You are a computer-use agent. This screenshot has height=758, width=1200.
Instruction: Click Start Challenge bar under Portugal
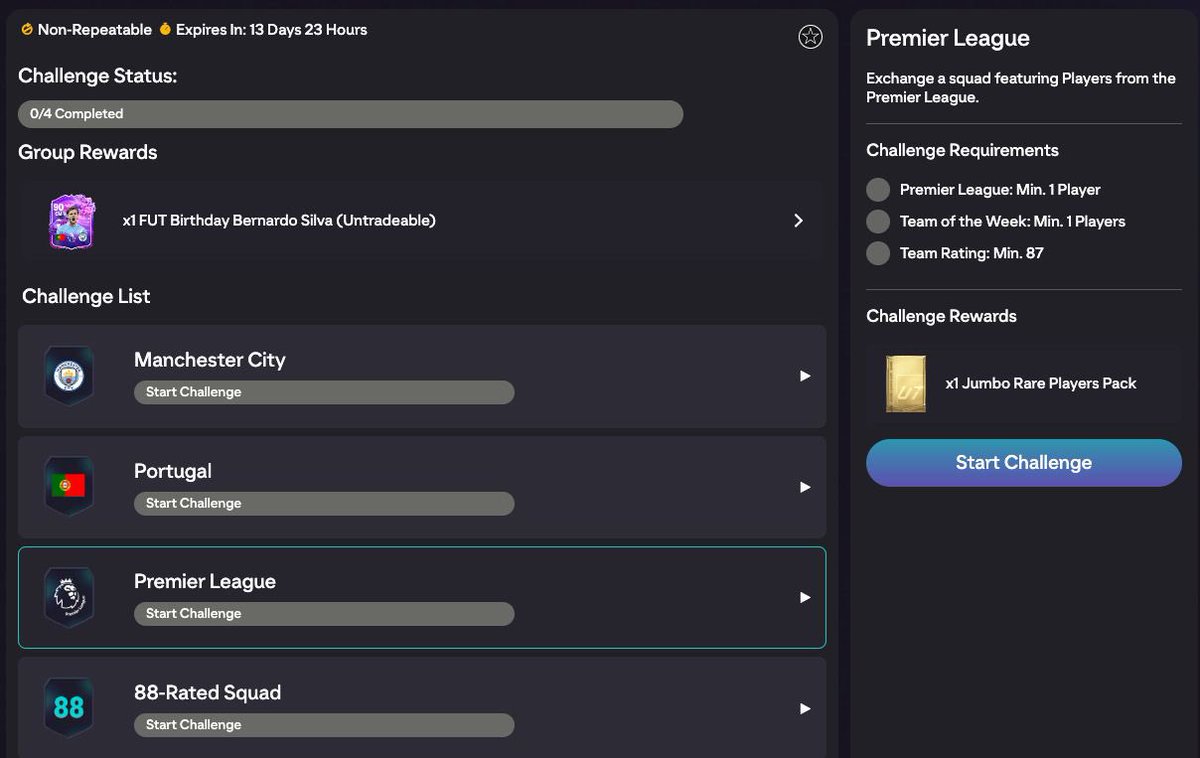[x=324, y=503]
